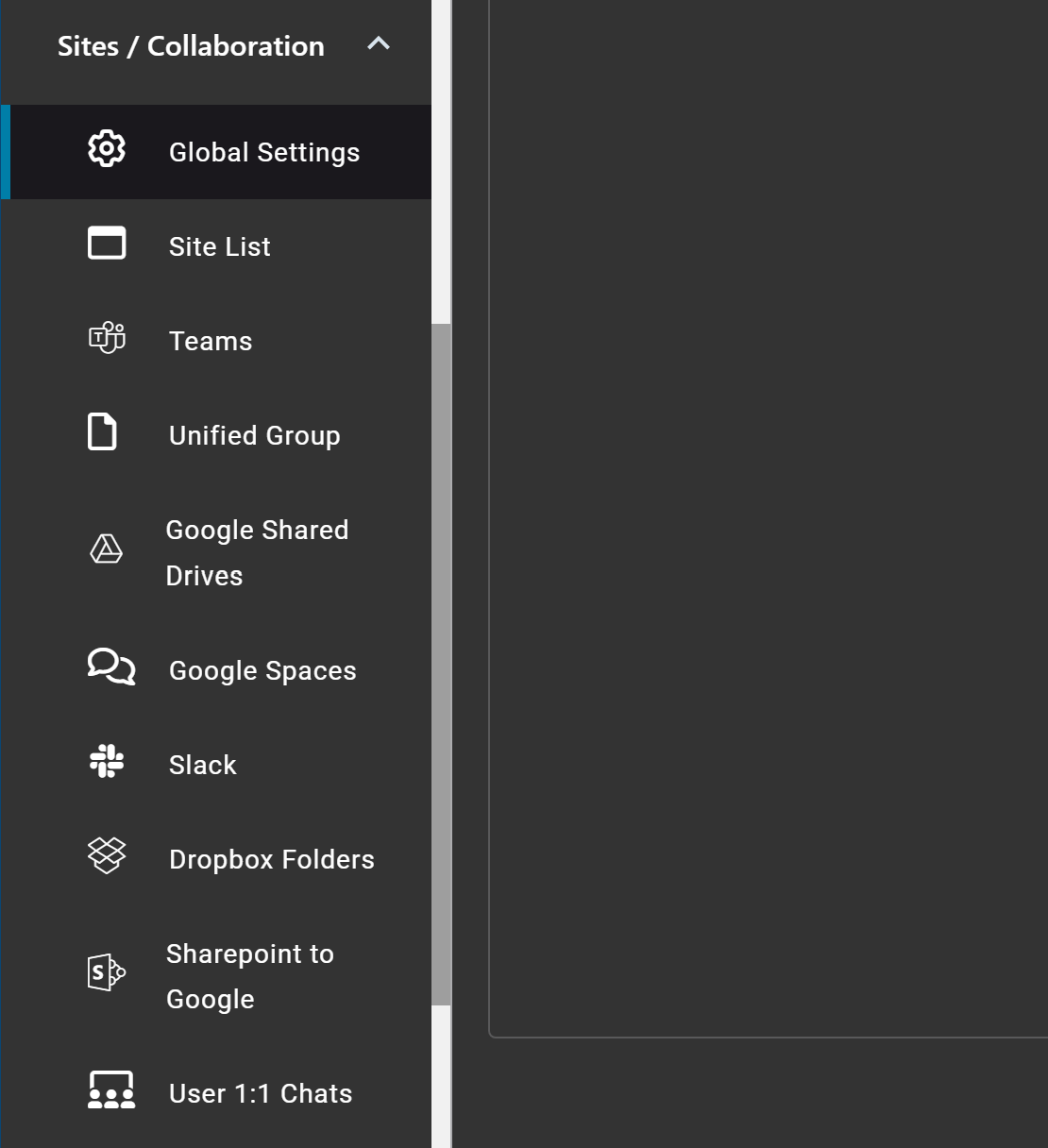Click the SharePoint logo icon
The width and height of the screenshot is (1048, 1148).
point(107,972)
